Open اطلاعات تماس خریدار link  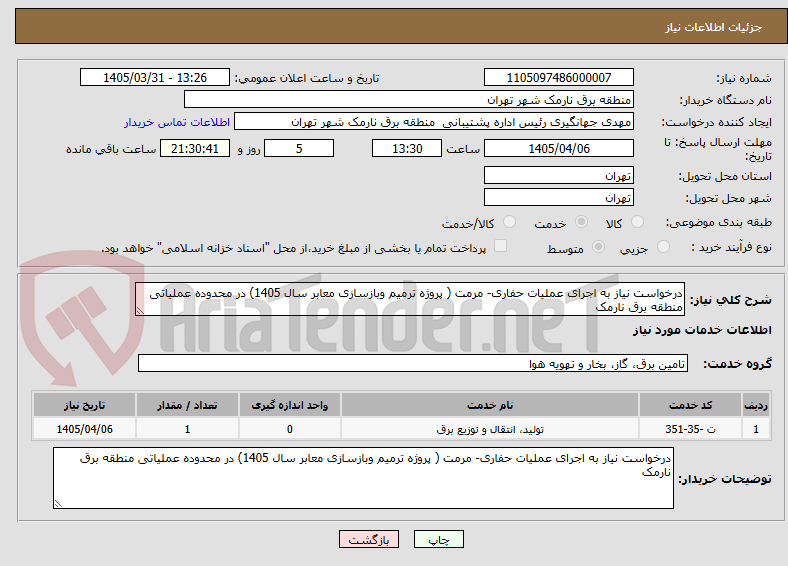[x=177, y=122]
